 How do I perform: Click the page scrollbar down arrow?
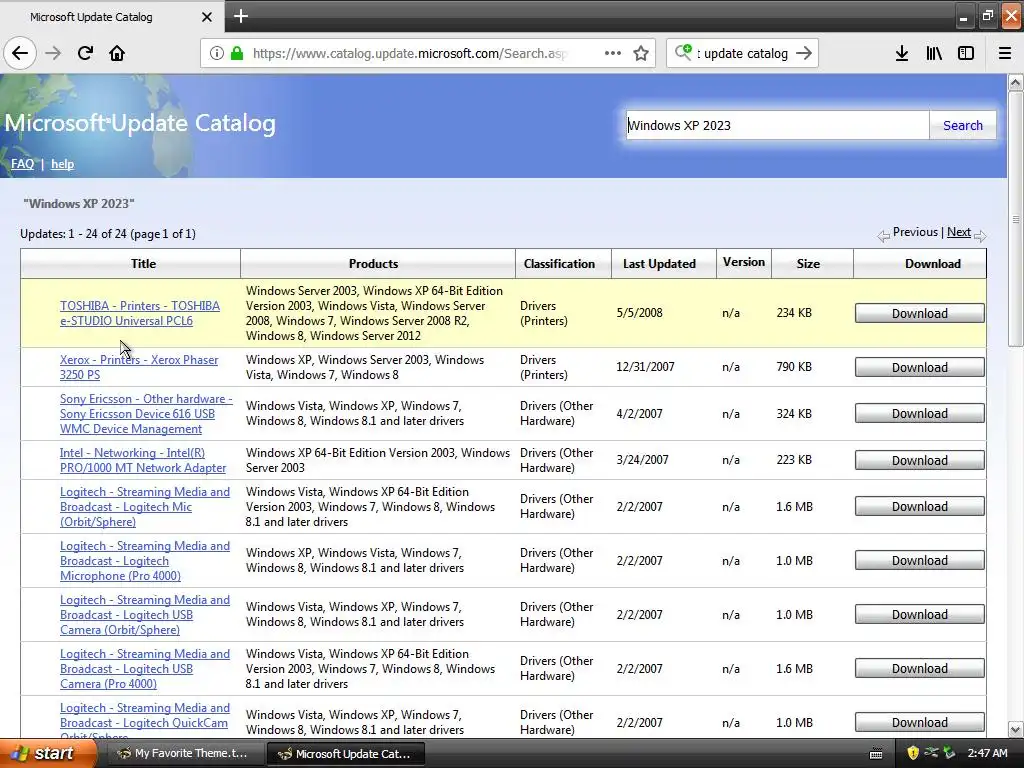pyautogui.click(x=1016, y=729)
